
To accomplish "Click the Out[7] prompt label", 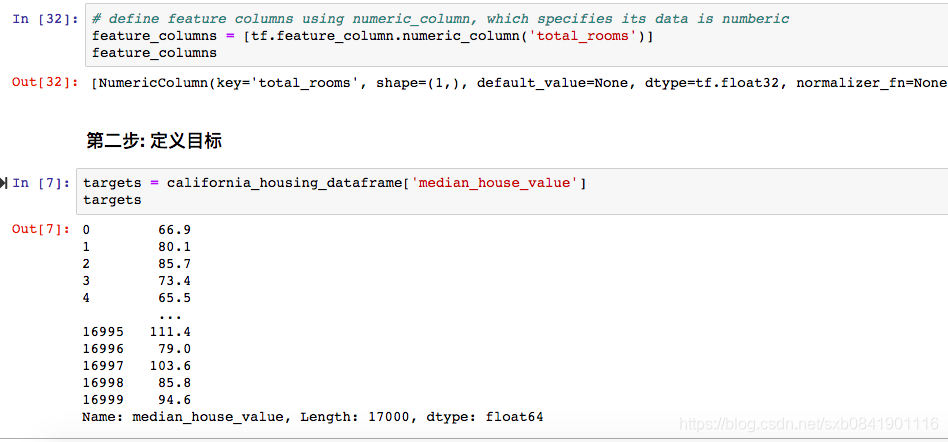I will pos(41,229).
